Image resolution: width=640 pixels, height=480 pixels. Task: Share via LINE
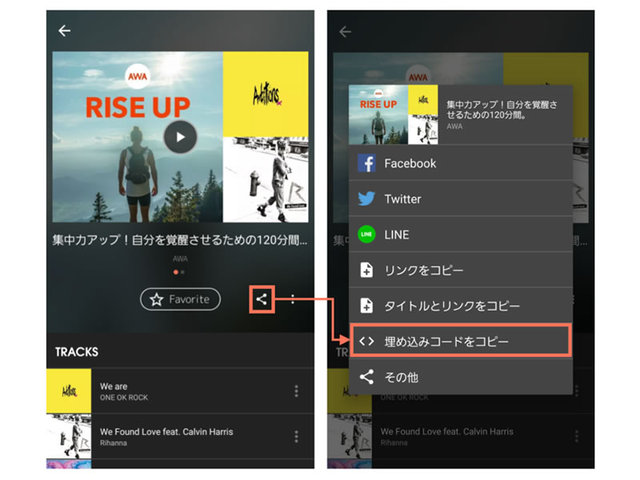pyautogui.click(x=460, y=234)
